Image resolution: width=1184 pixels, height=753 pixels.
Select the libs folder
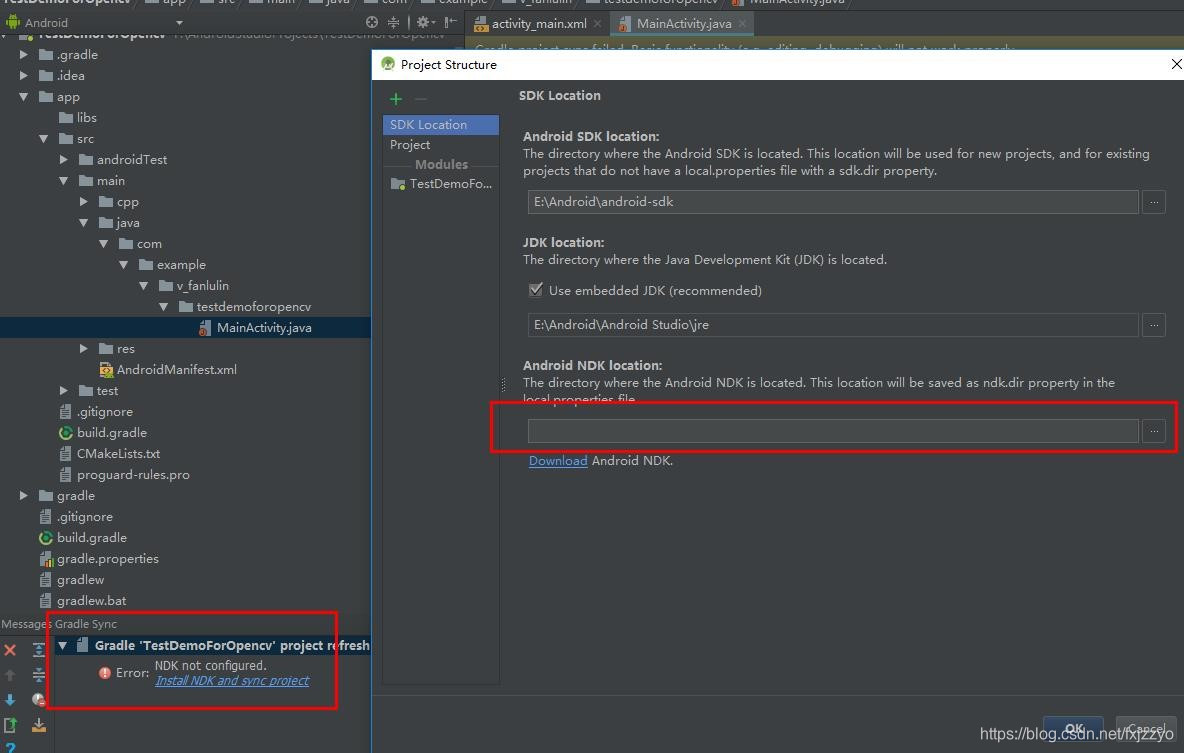point(87,118)
